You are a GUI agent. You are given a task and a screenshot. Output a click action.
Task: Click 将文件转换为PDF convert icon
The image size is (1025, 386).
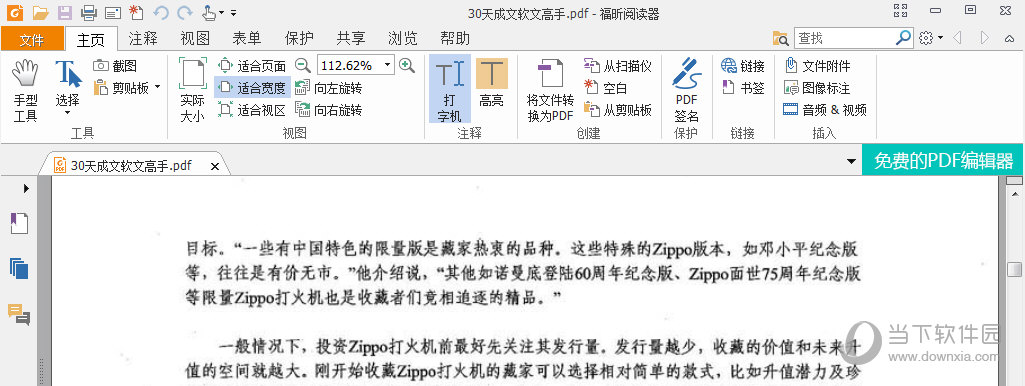pos(550,90)
